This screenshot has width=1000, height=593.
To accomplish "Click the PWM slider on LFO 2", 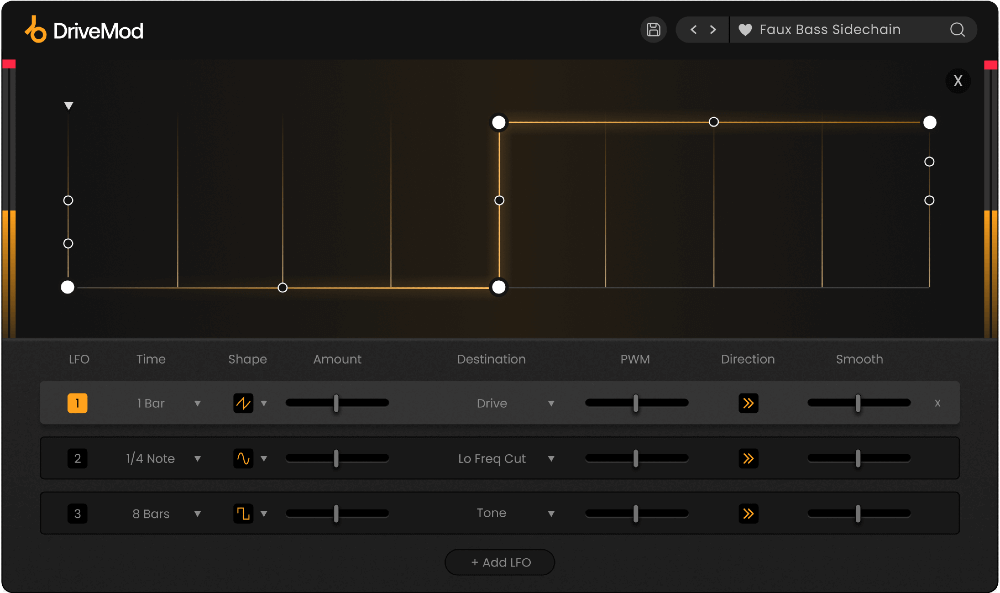I will coord(636,458).
